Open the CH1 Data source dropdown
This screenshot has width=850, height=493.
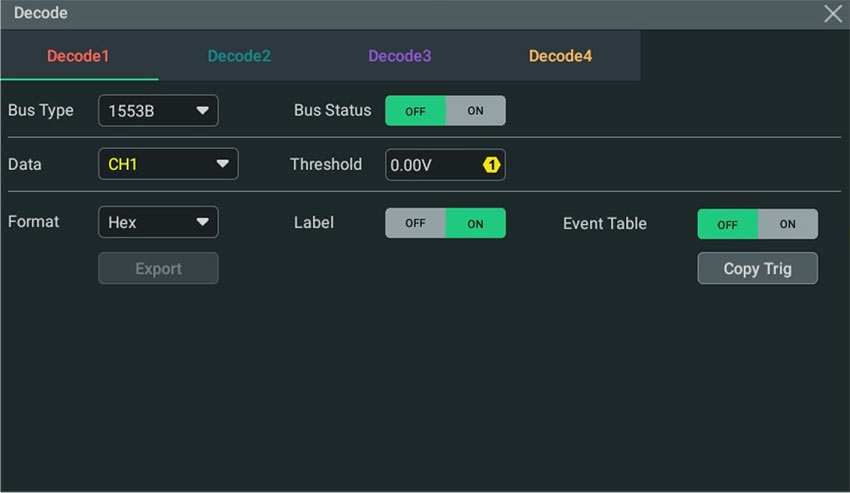[168, 164]
